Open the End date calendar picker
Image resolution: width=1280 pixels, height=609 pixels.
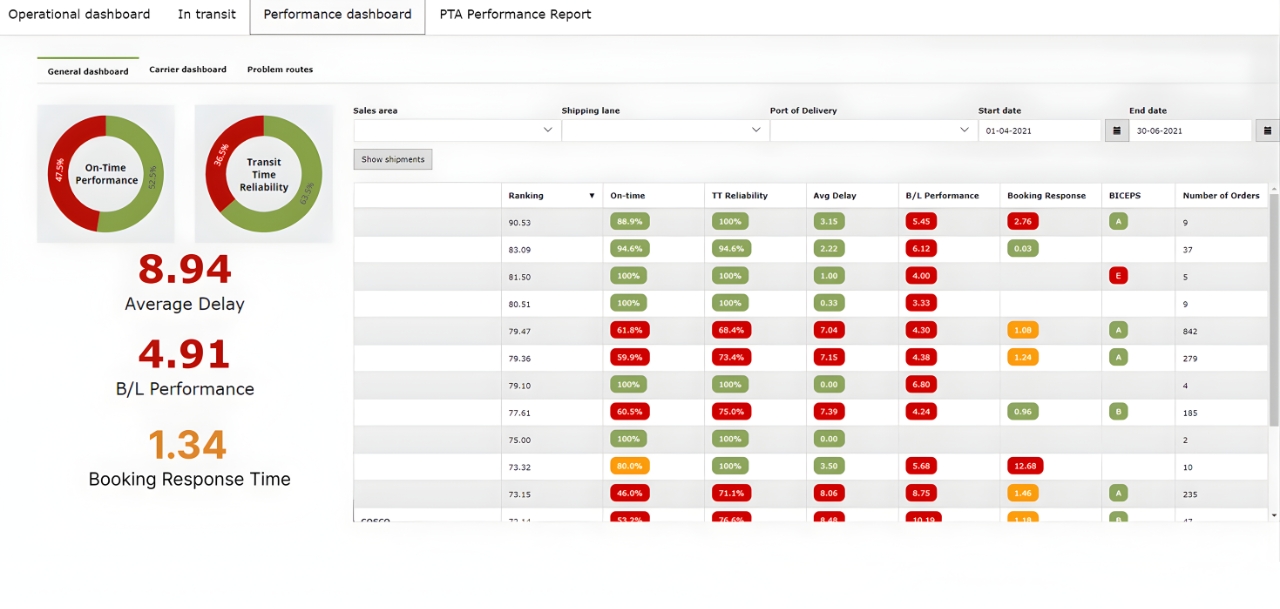(1264, 130)
